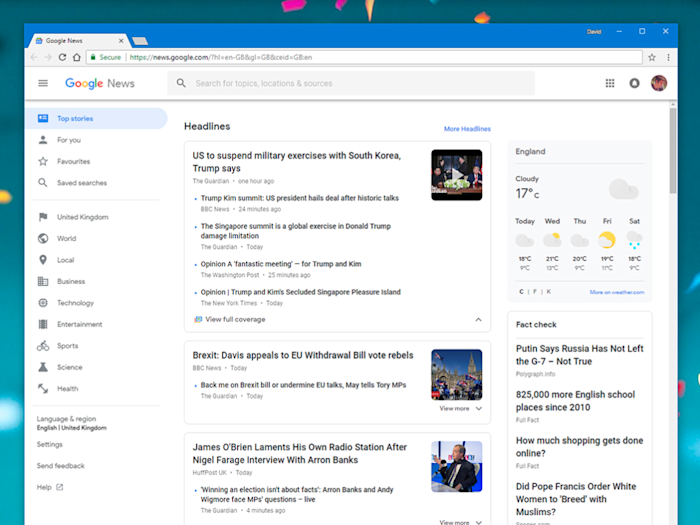
Task: Open Brexit Davis appeals headline
Action: [x=303, y=355]
